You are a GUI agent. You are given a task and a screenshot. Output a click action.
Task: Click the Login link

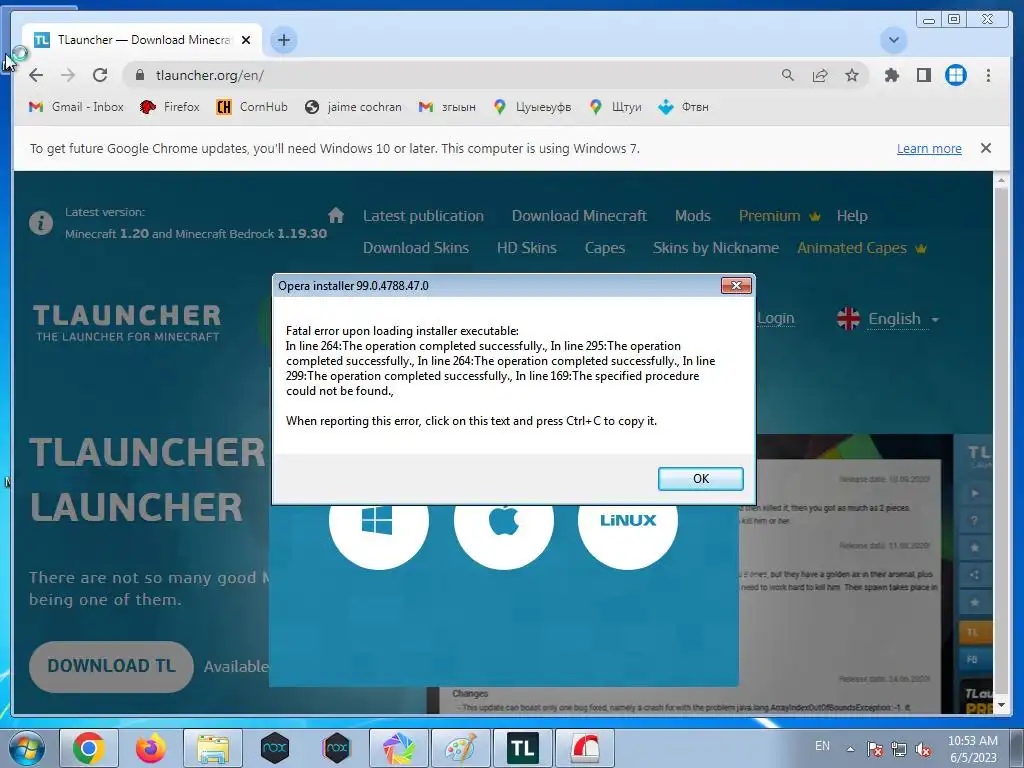[776, 319]
